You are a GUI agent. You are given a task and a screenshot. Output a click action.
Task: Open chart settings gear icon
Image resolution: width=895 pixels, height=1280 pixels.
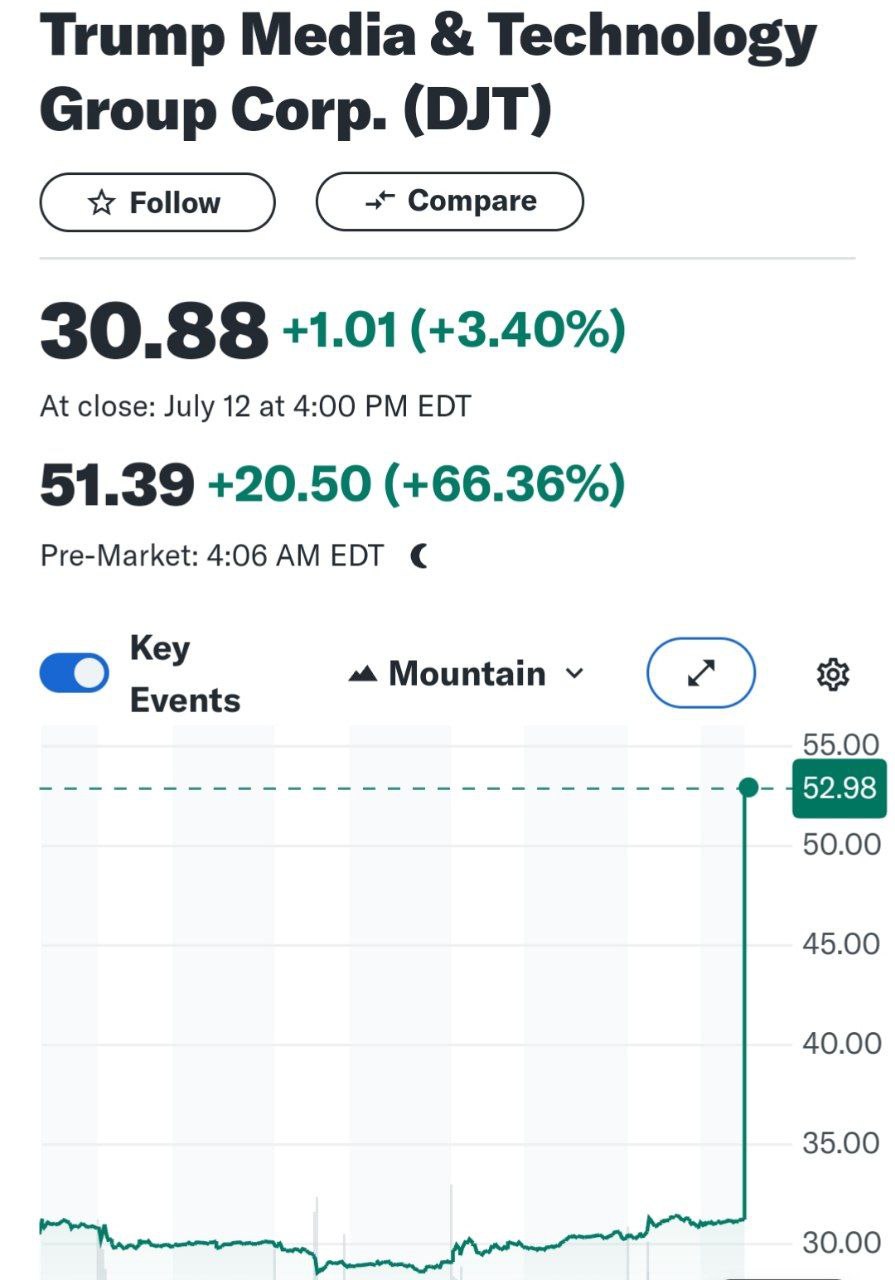click(833, 675)
